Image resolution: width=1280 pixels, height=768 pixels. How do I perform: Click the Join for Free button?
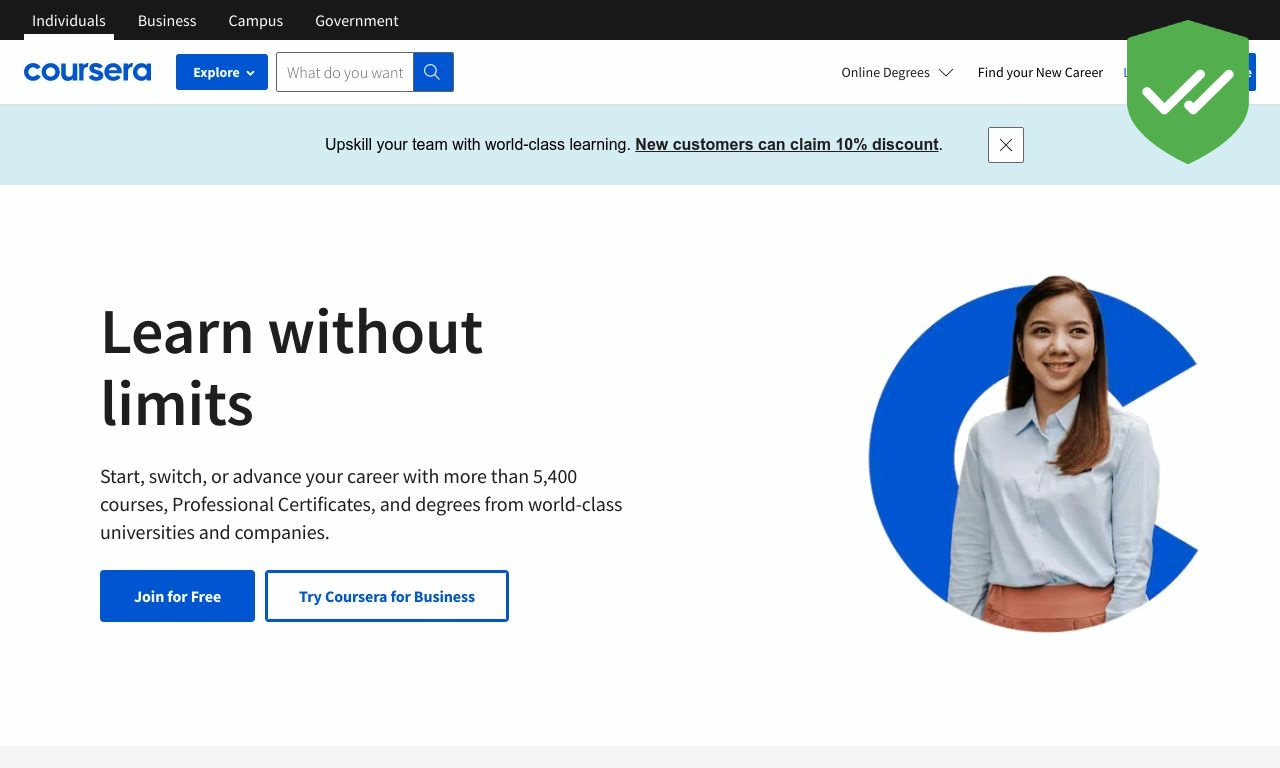point(177,596)
